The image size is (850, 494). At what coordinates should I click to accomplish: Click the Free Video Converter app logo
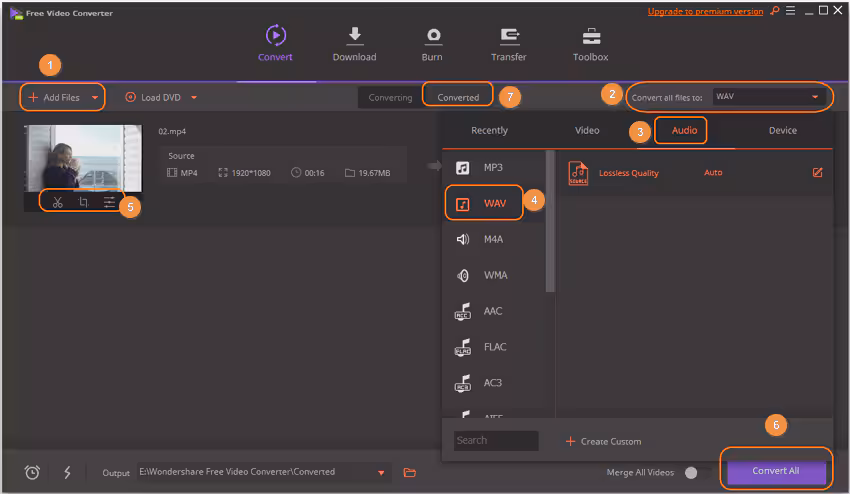[x=16, y=13]
